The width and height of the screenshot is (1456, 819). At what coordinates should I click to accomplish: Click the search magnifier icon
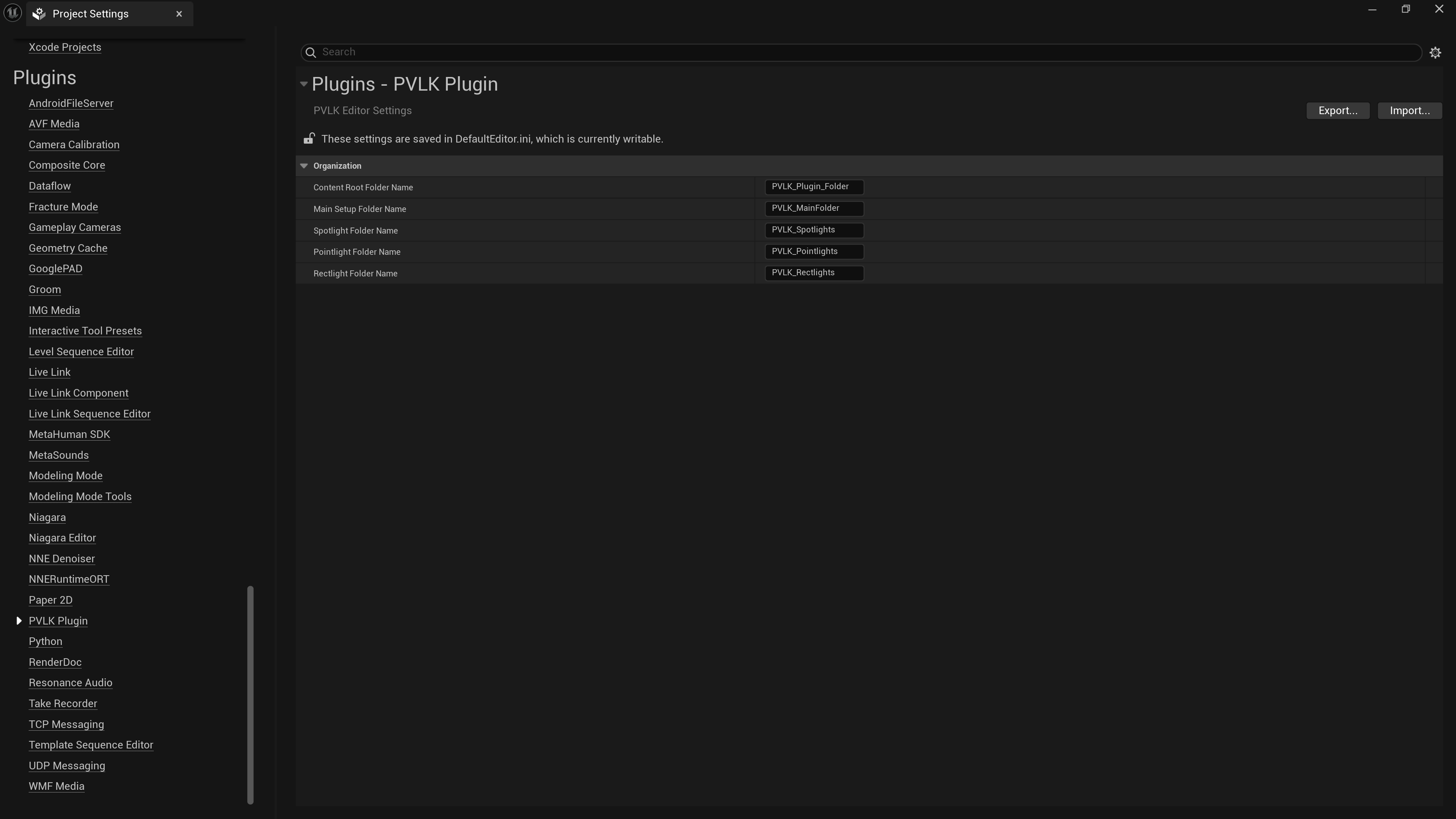coord(310,52)
